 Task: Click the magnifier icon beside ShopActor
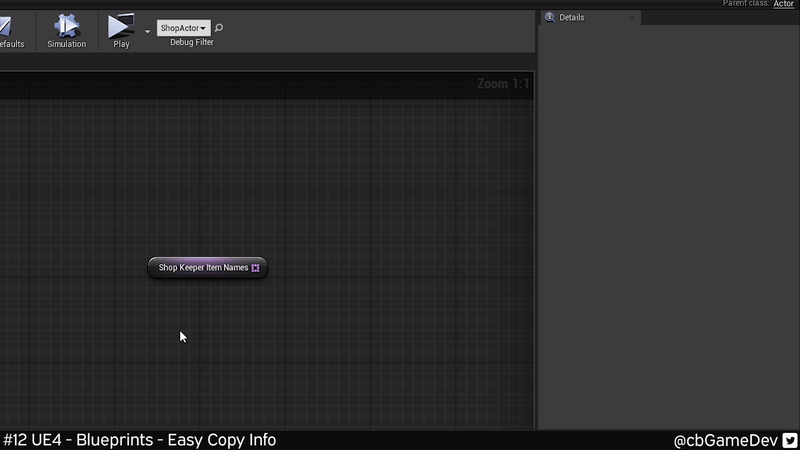pyautogui.click(x=220, y=28)
